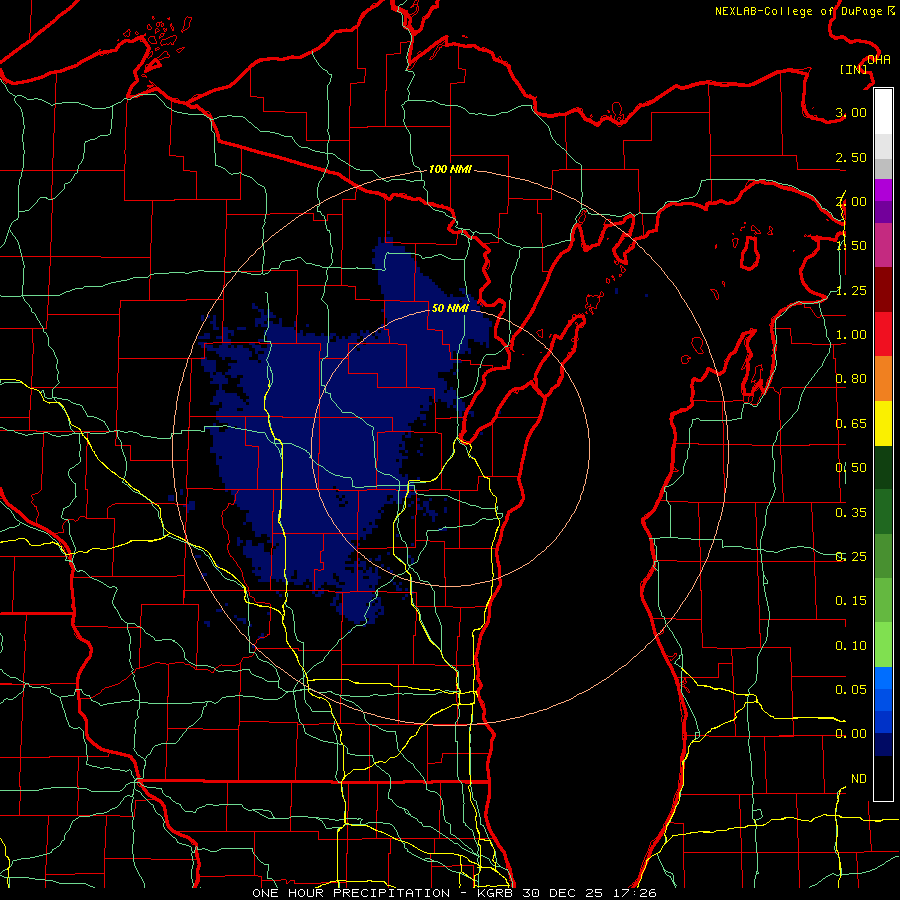Viewport: 900px width, 900px height.
Task: Click the NEXLAB-College of DuPage credit text
Action: (798, 11)
